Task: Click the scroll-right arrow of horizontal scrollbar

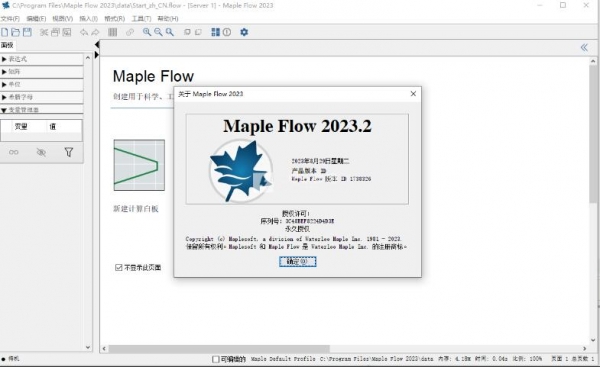Action: 585,349
